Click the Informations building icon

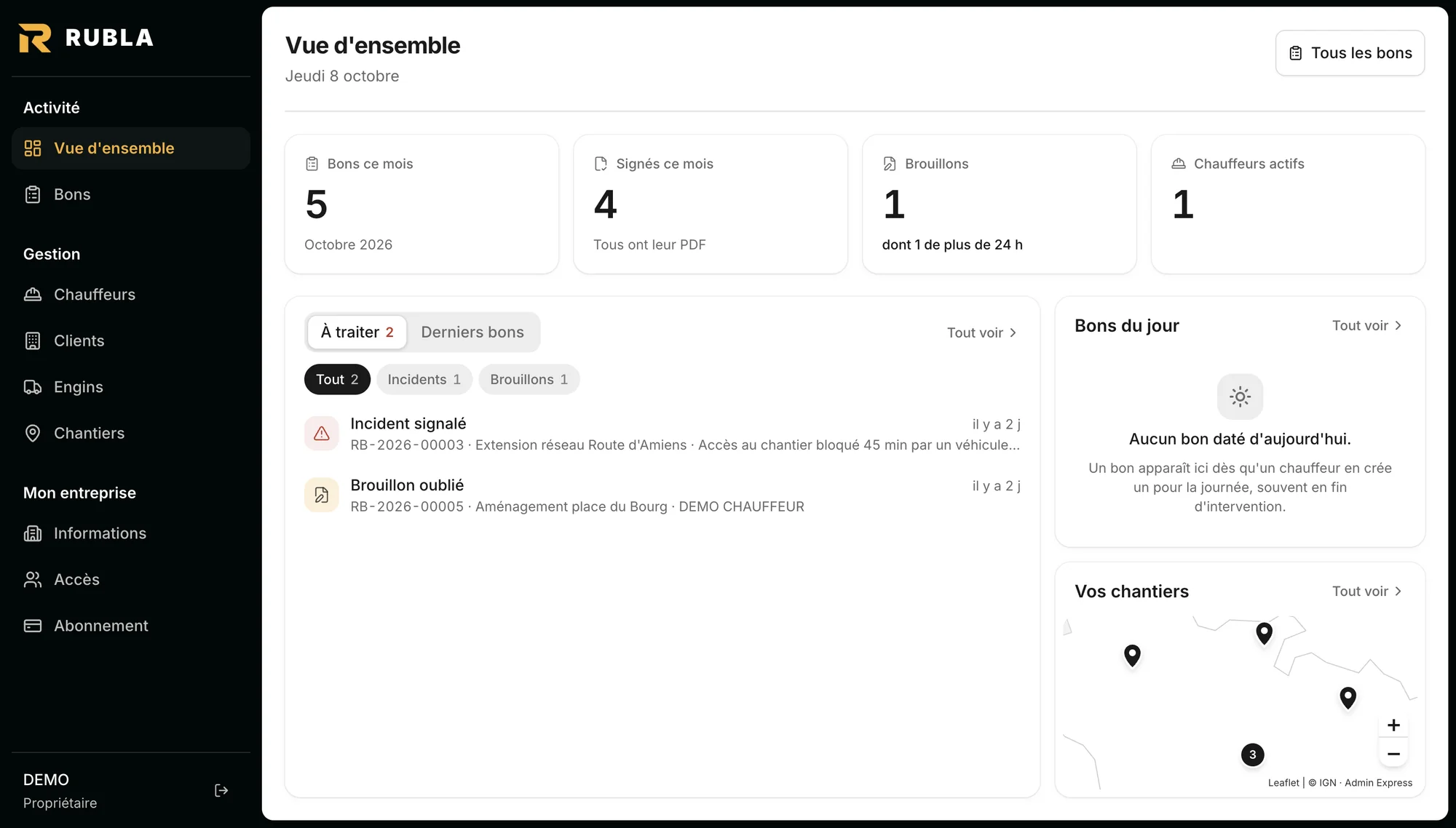click(33, 533)
